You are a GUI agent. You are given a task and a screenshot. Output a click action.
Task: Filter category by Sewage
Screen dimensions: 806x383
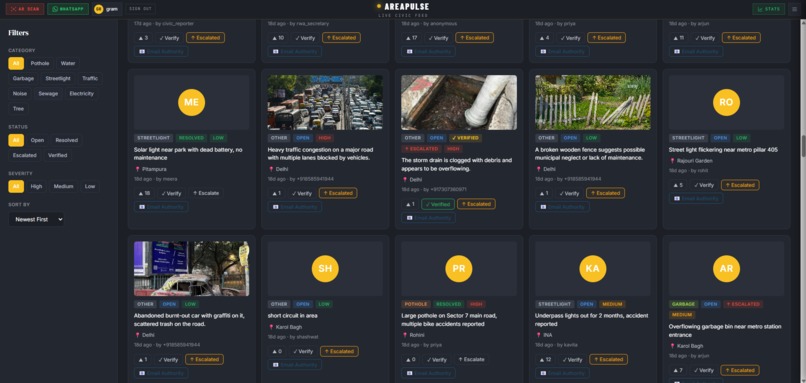[x=48, y=94]
